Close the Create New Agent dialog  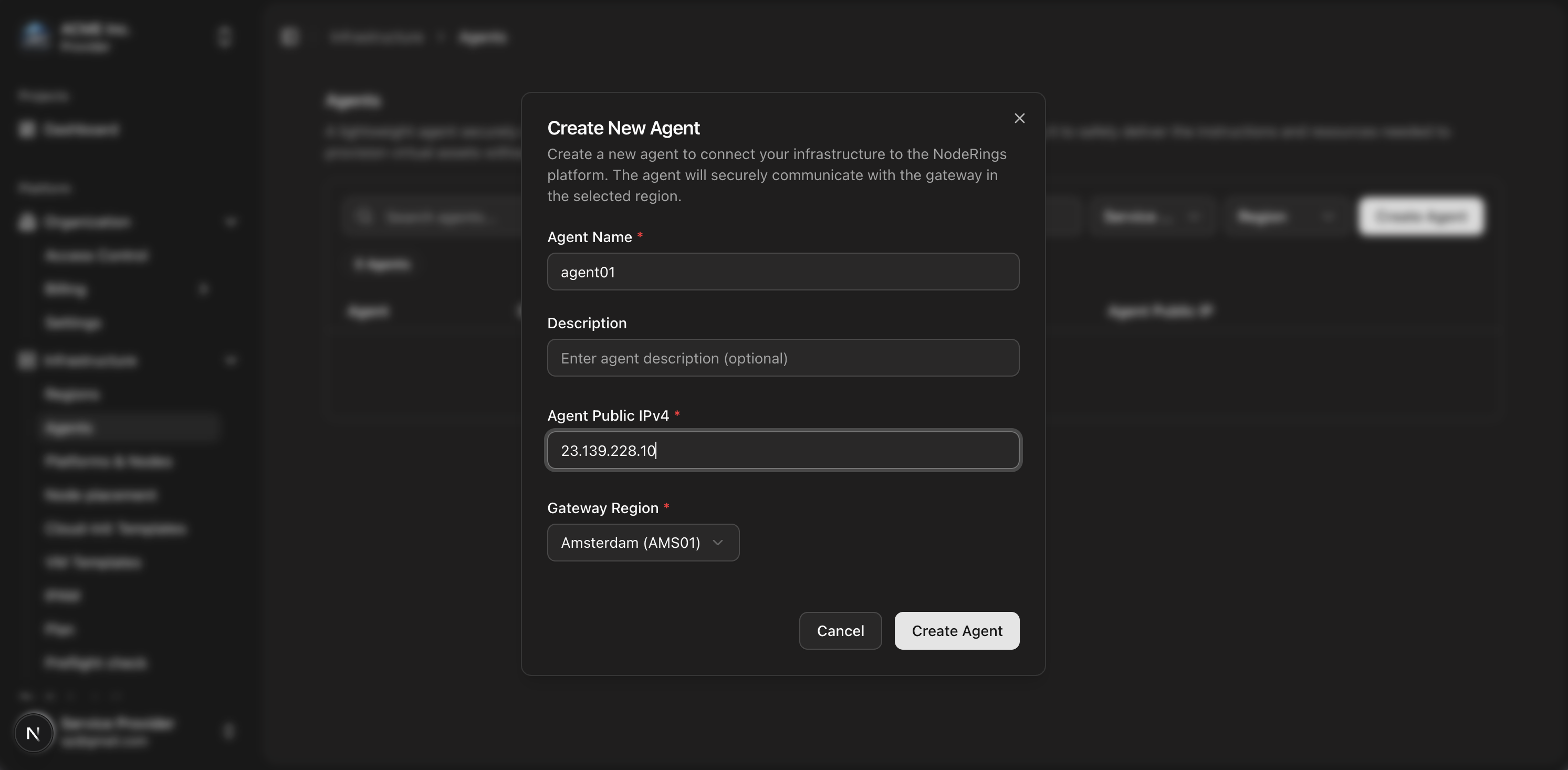tap(1020, 118)
